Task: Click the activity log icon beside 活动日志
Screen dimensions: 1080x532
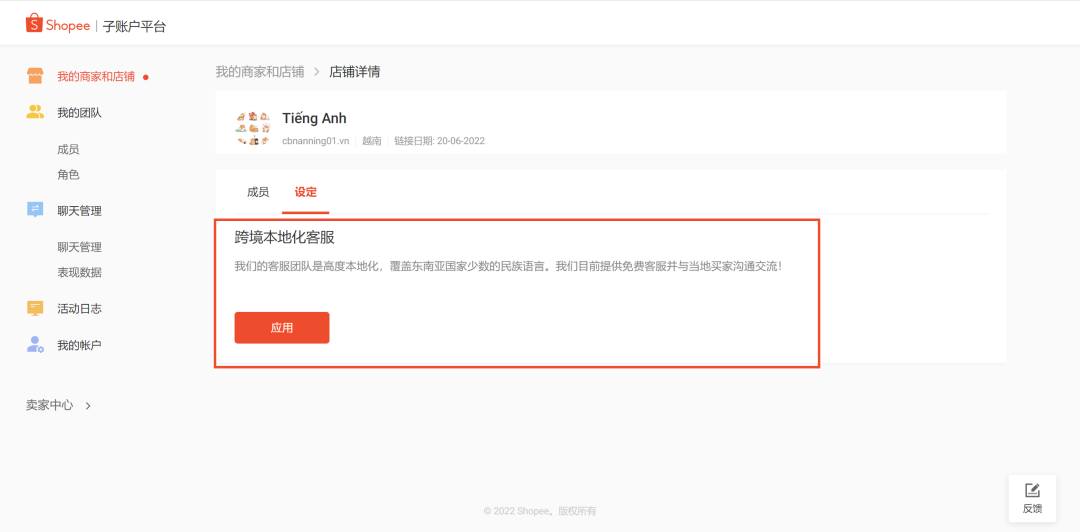Action: pos(35,308)
